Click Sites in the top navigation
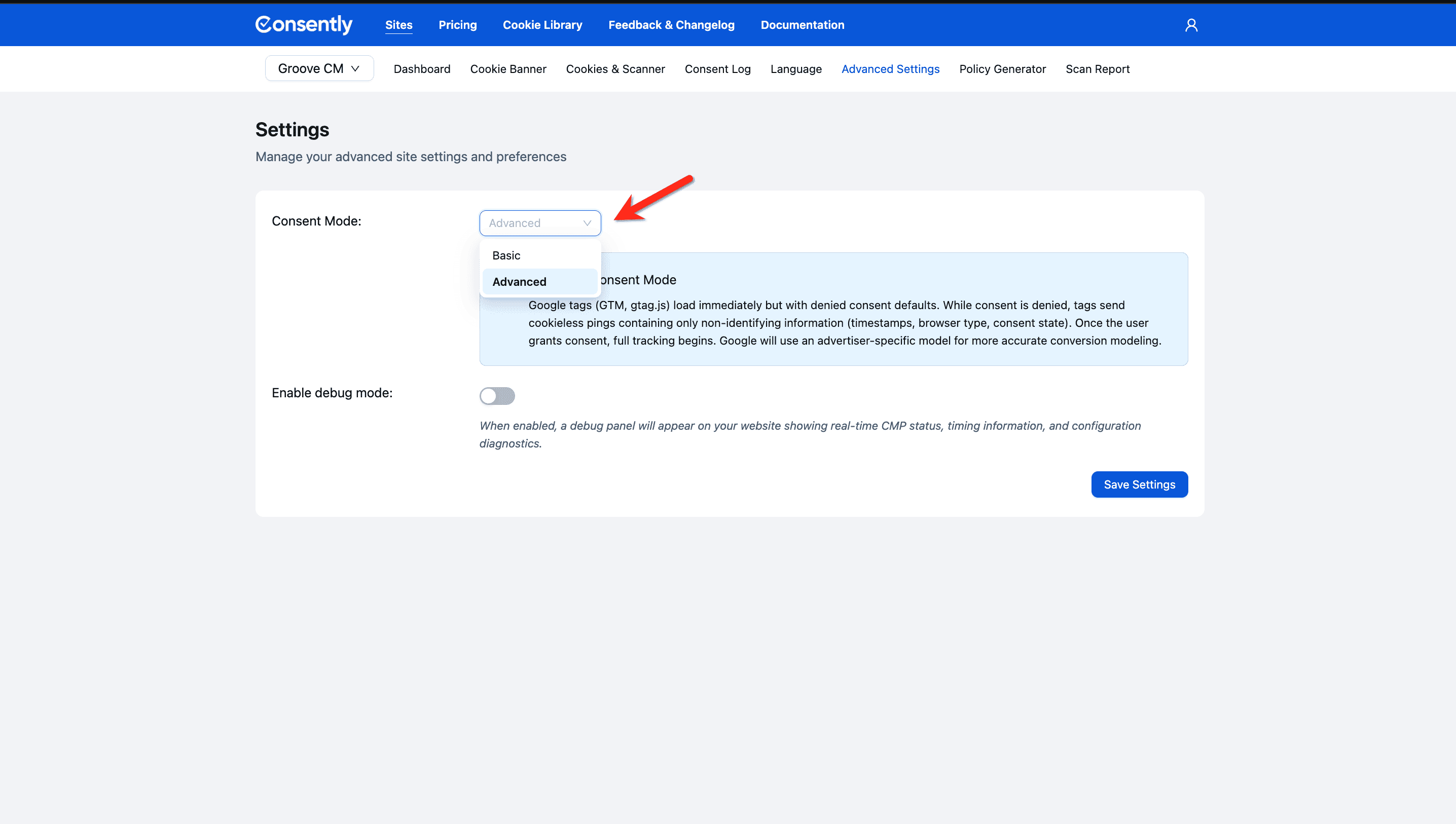This screenshot has height=824, width=1456. [398, 25]
